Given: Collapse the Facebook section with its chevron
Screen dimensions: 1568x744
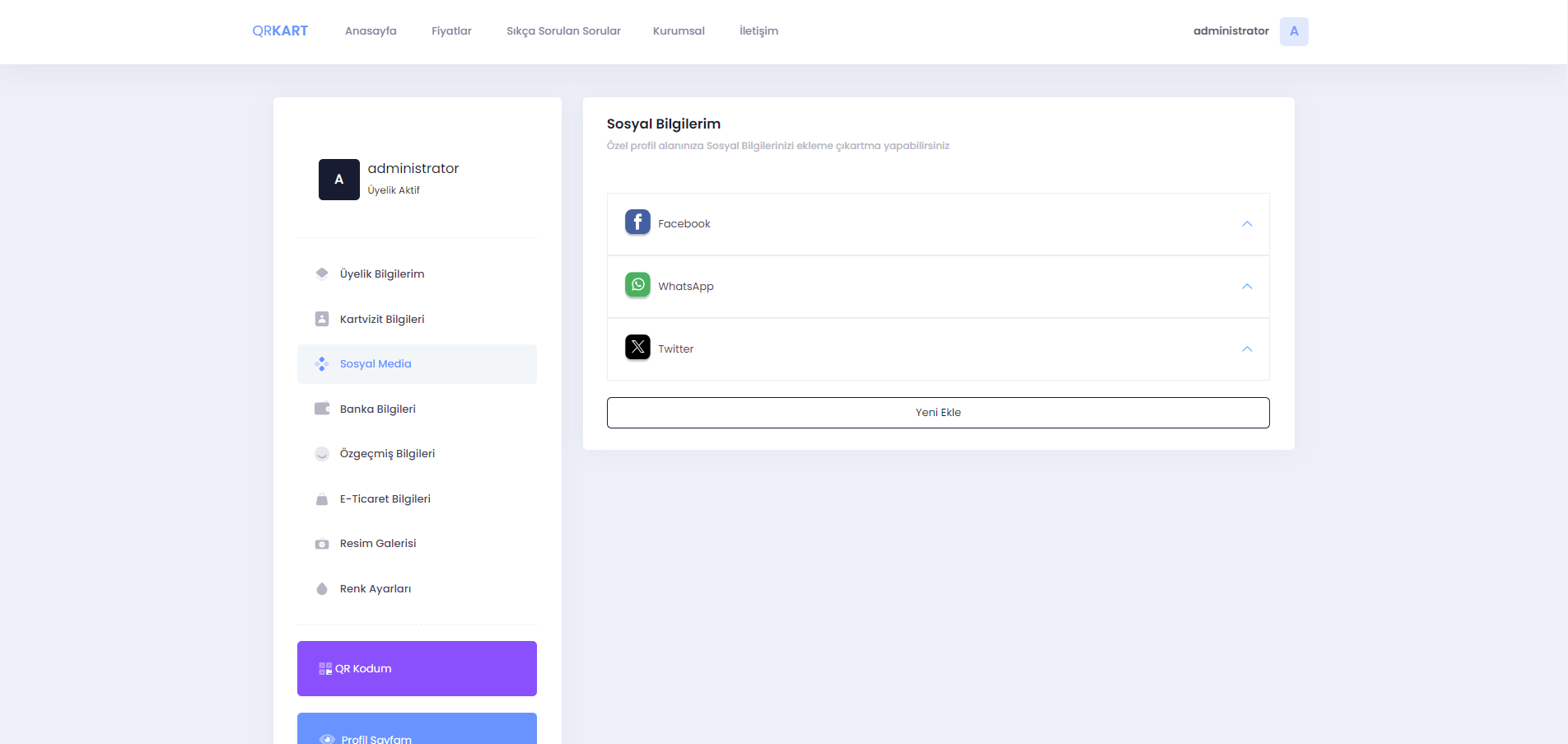Looking at the screenshot, I should click(1246, 224).
